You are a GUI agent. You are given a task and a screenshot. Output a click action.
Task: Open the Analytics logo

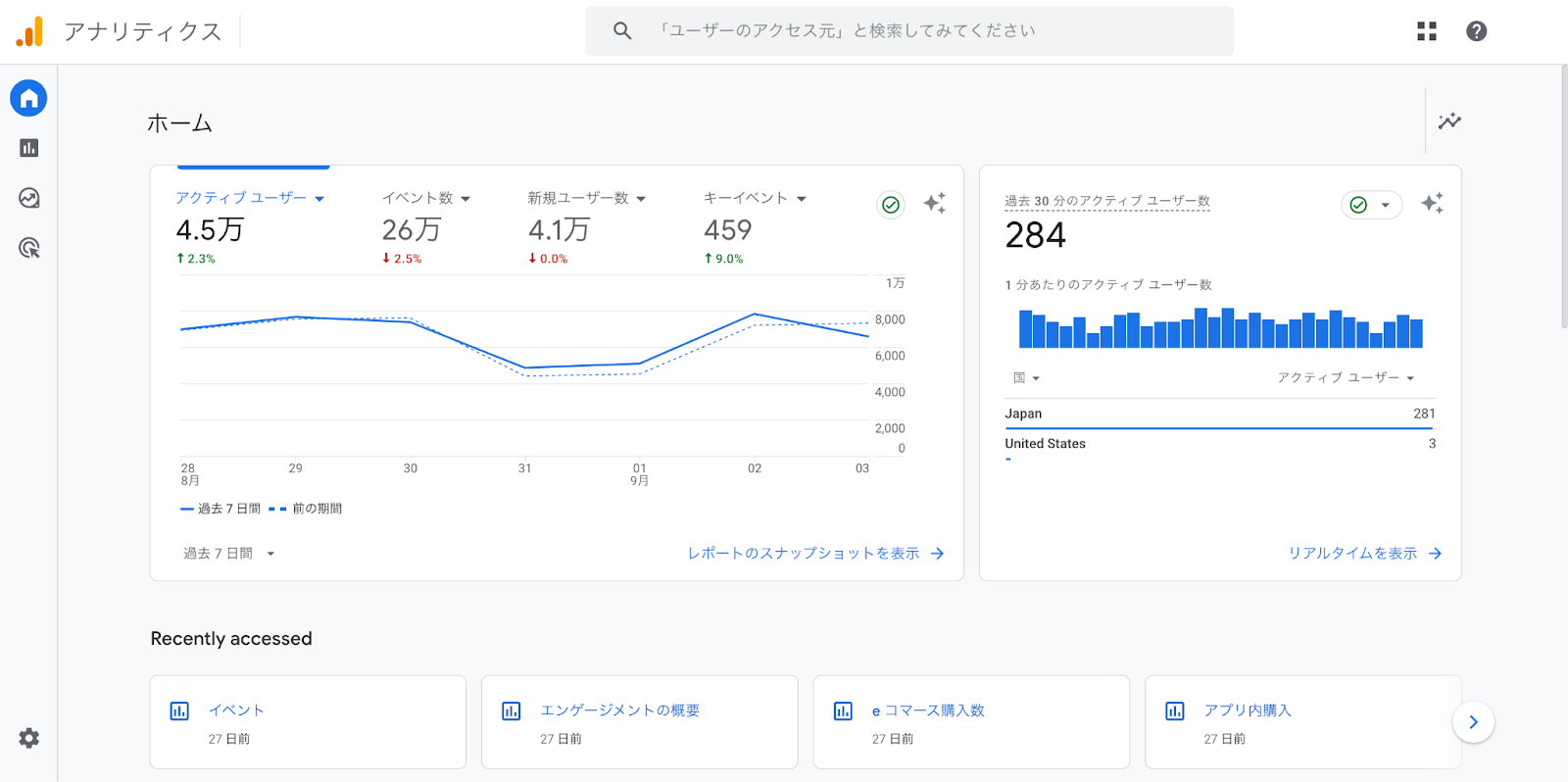(x=29, y=31)
